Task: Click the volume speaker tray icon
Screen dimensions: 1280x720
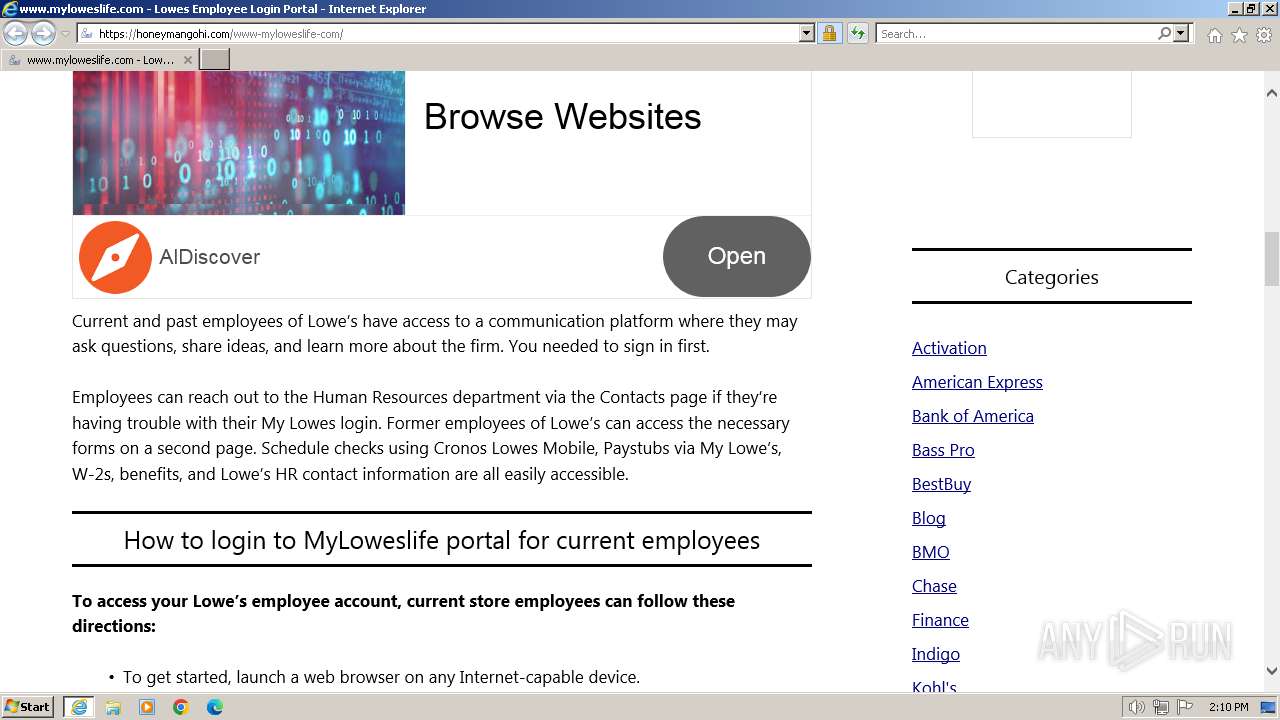Action: [1137, 707]
